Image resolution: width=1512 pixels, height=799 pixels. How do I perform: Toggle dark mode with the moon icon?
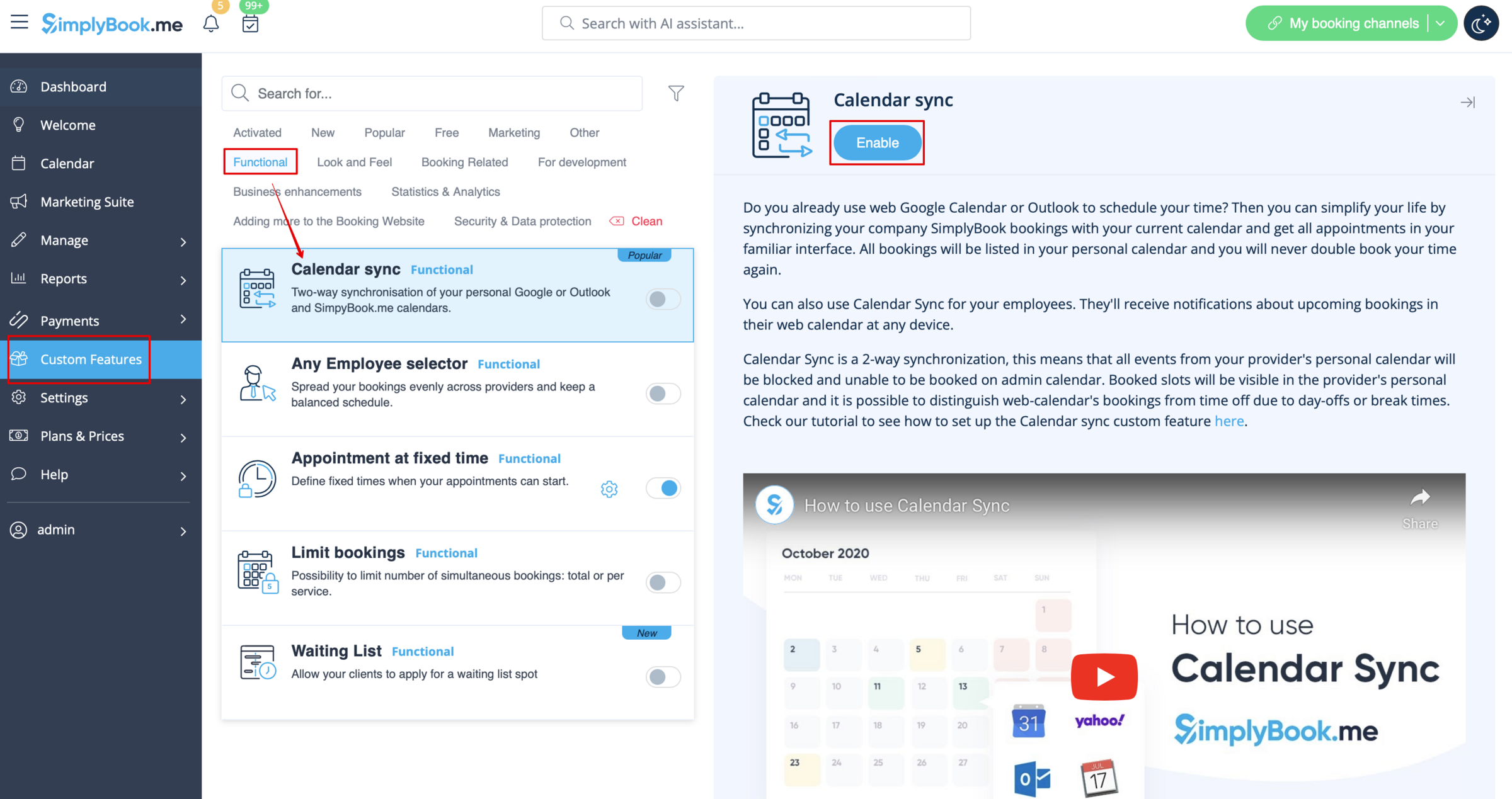point(1482,23)
